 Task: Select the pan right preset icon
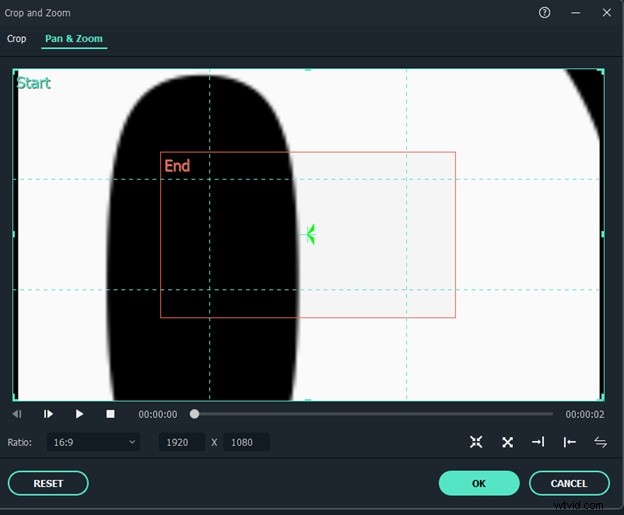(x=538, y=442)
